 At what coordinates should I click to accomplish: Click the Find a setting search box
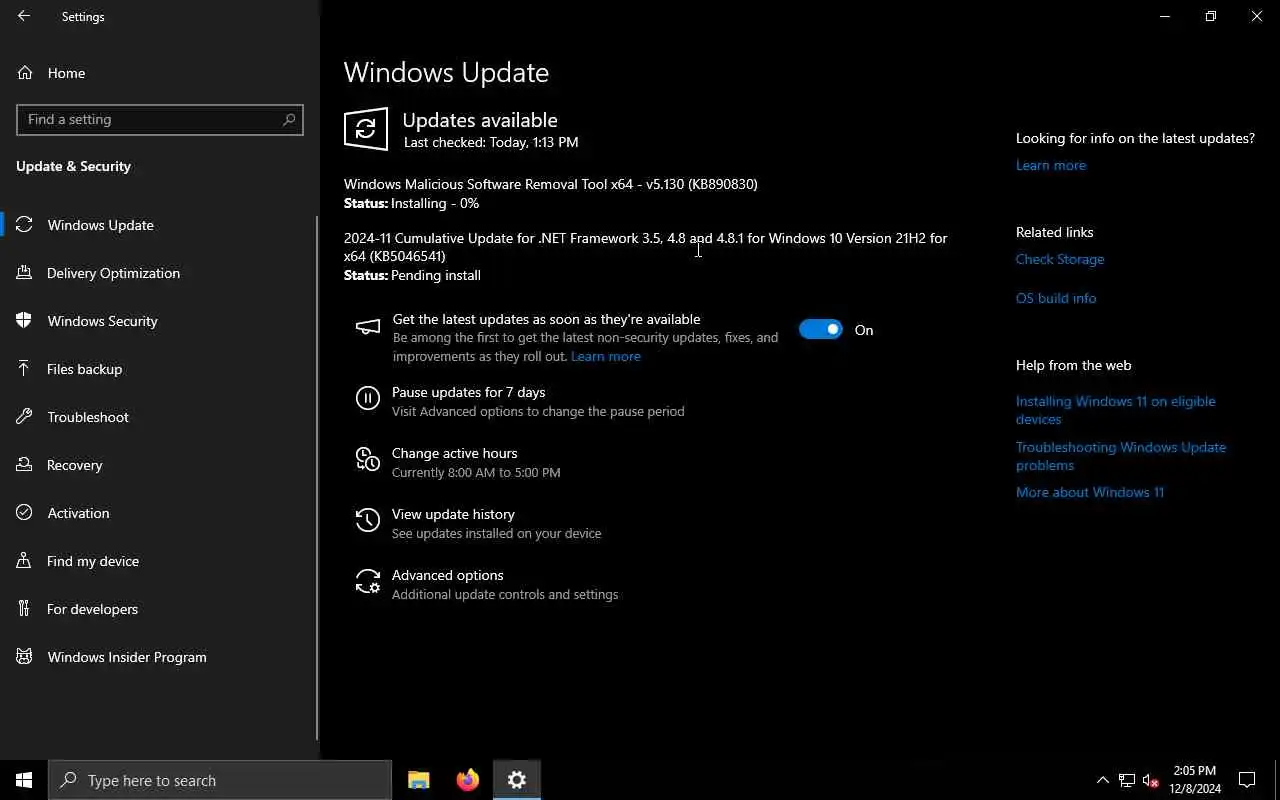point(160,119)
